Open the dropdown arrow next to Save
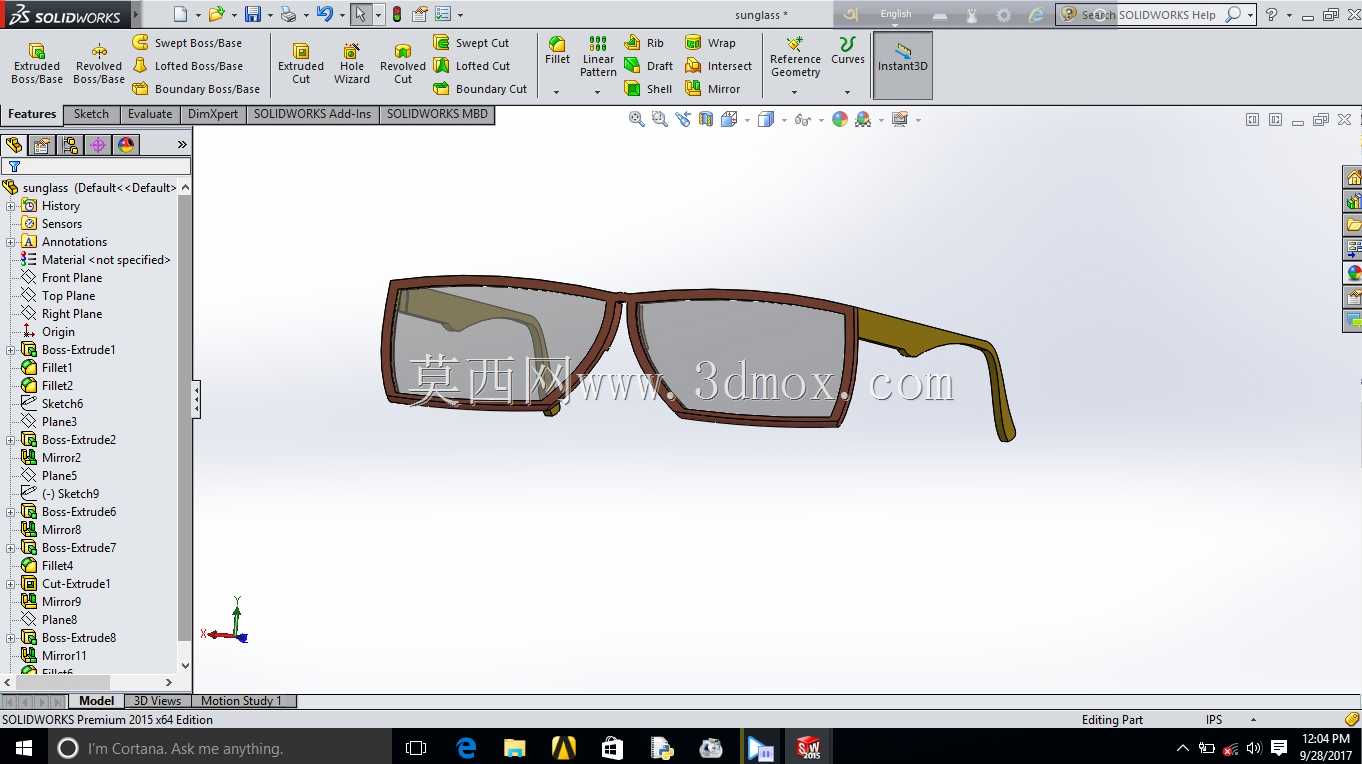 point(270,15)
